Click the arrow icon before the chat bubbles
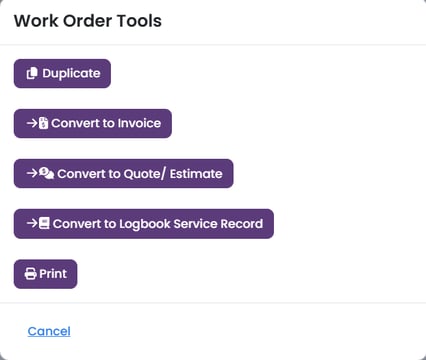This screenshot has width=426, height=360. pyautogui.click(x=32, y=173)
